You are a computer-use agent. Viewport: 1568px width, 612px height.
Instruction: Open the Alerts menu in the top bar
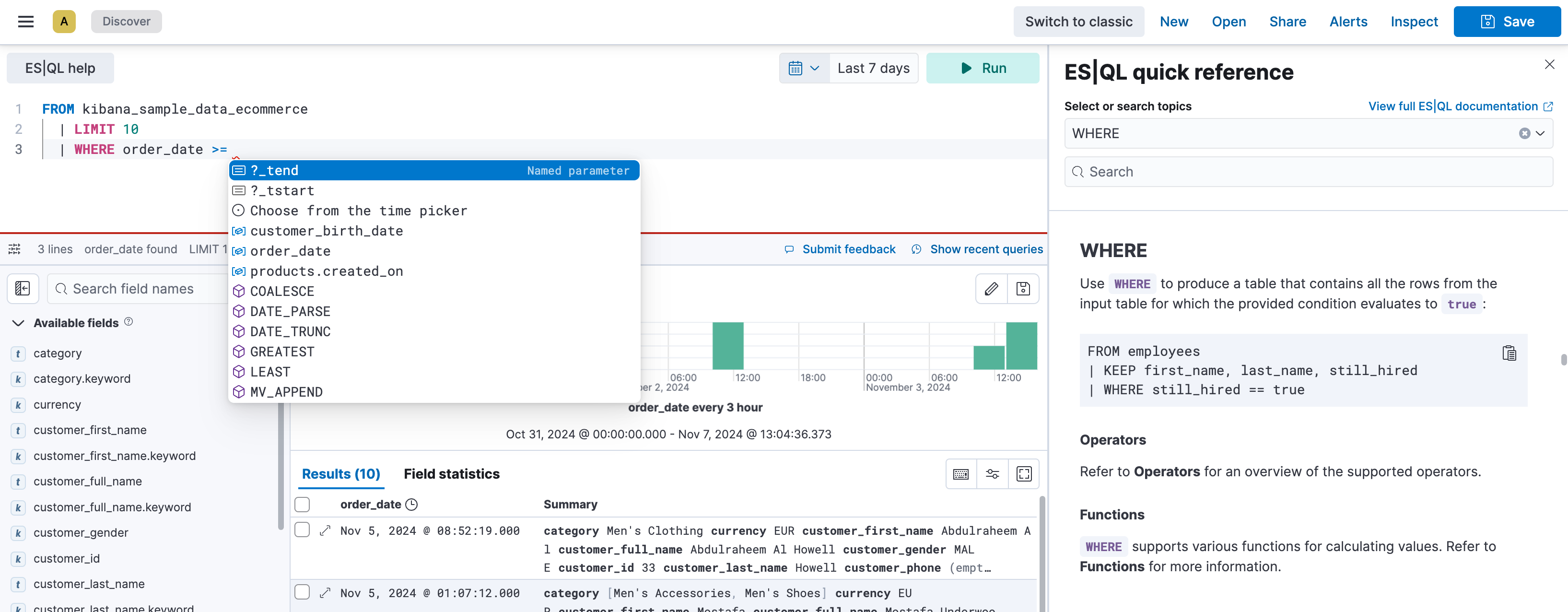(x=1348, y=21)
